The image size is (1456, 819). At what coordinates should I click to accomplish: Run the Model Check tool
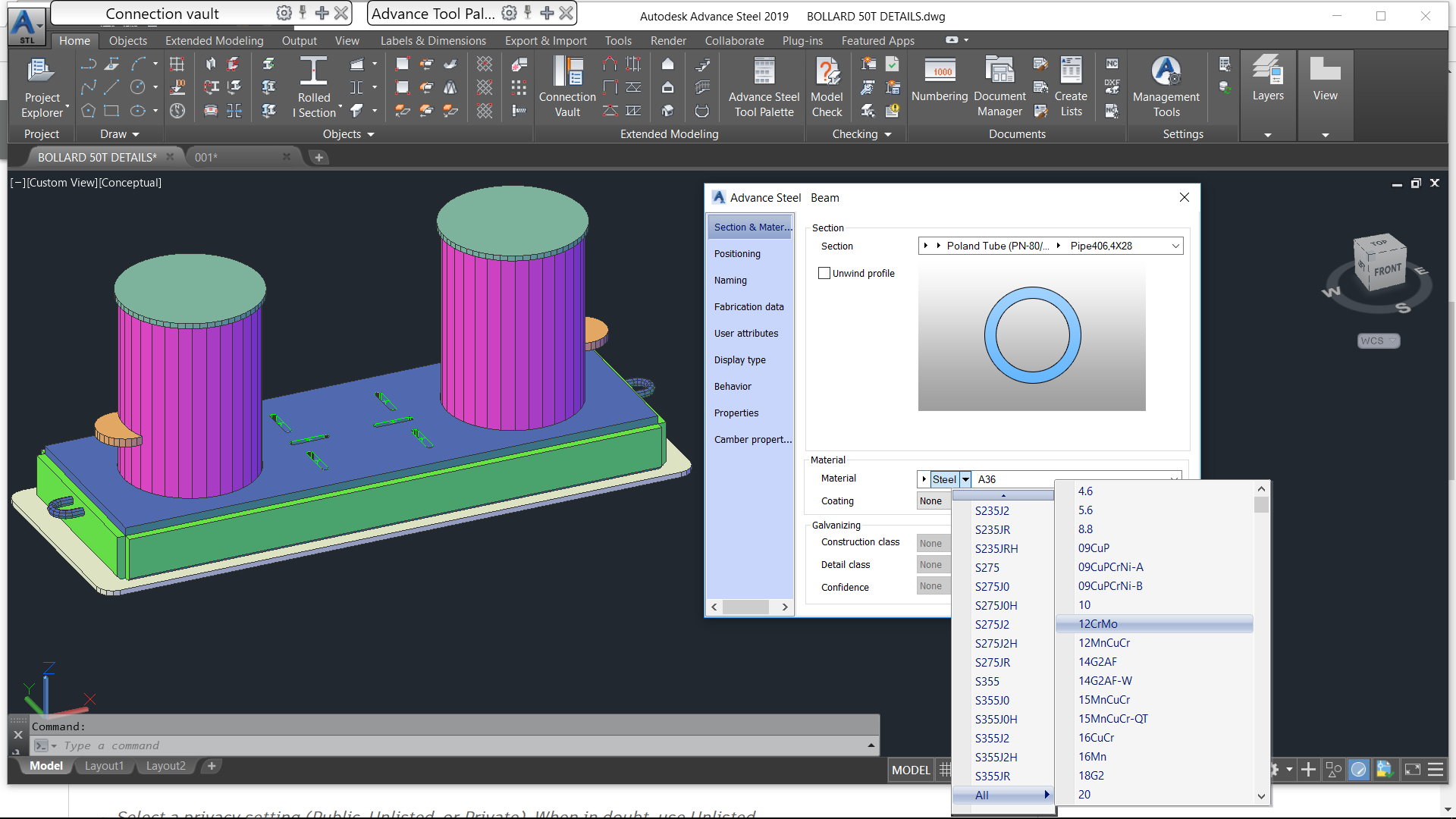point(827,88)
